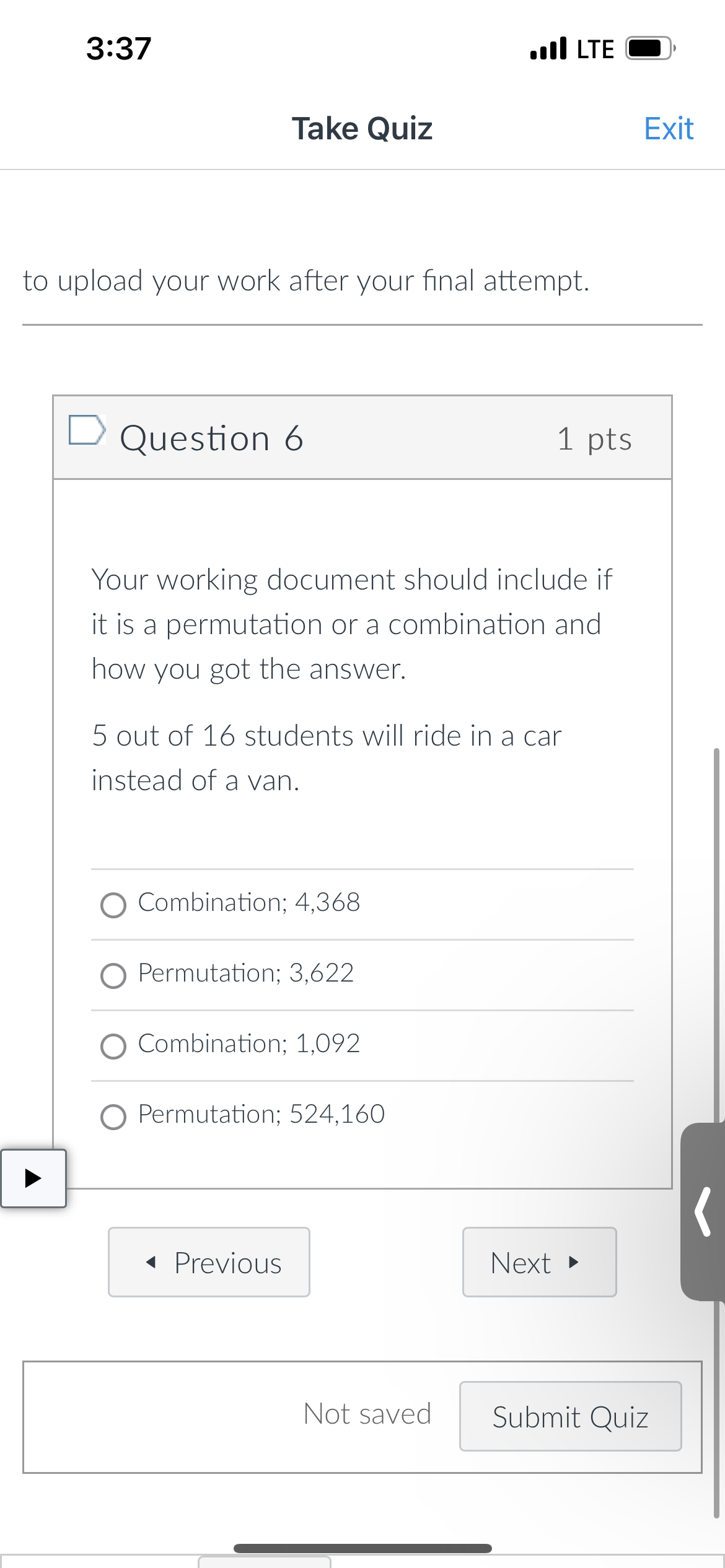Exit the quiz
Screen dimensions: 725x1568
[x=669, y=129]
